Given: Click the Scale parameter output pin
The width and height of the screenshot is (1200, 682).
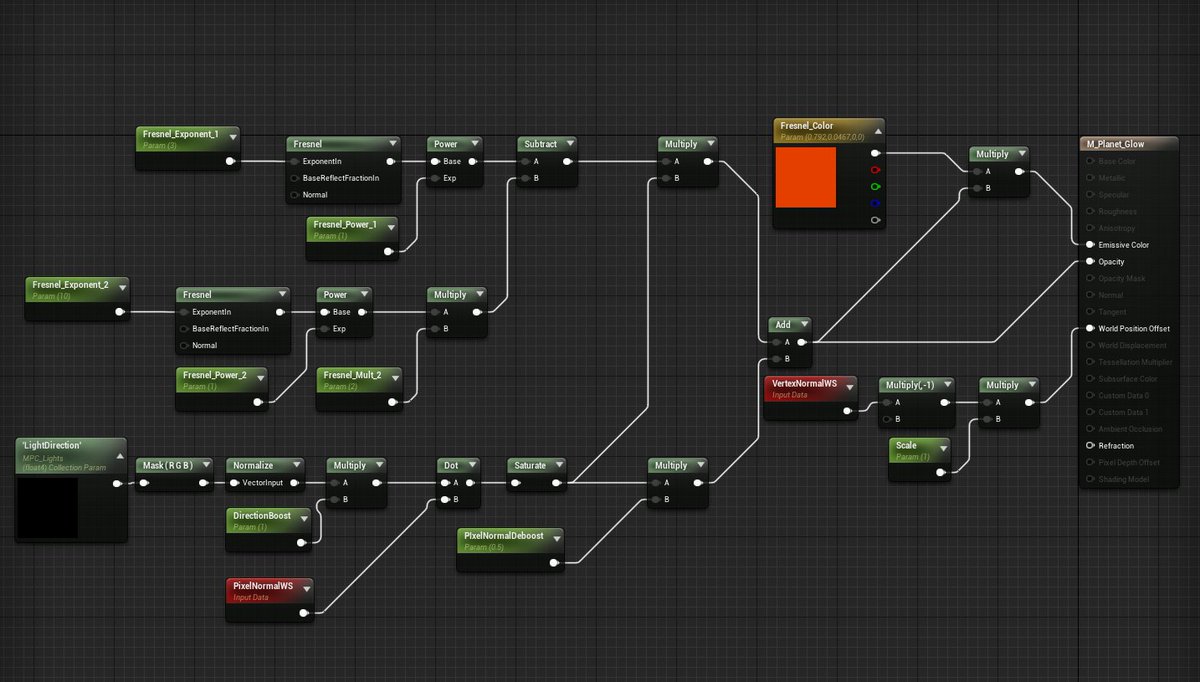Looking at the screenshot, I should [942, 471].
